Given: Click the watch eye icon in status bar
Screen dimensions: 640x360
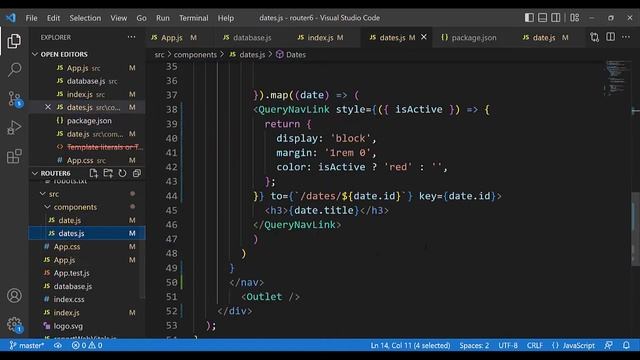Looking at the screenshot, I should [58, 345].
